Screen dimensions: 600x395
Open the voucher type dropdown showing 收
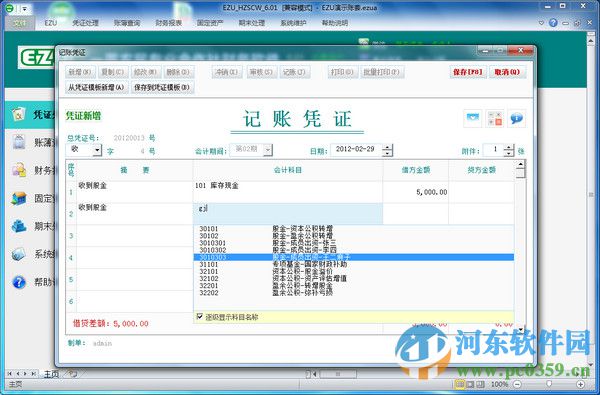(x=97, y=150)
